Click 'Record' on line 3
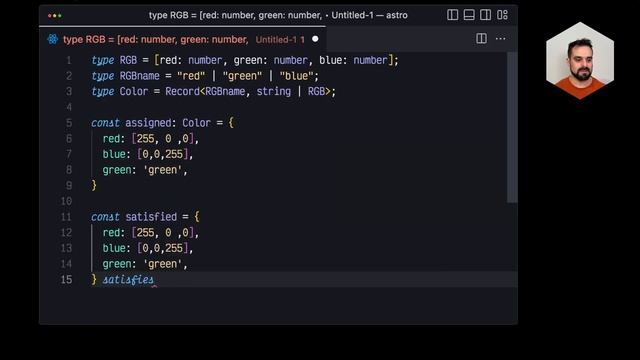 [182, 91]
